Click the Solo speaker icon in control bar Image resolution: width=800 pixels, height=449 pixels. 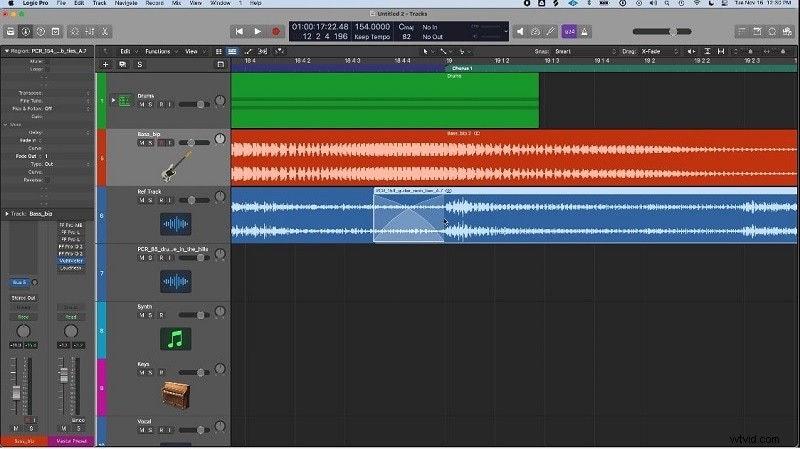tap(520, 32)
